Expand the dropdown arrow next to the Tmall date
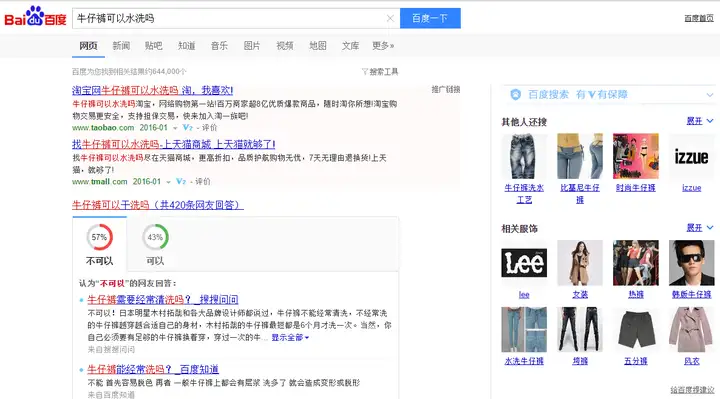Viewport: 720px width, 399px height. (x=169, y=182)
